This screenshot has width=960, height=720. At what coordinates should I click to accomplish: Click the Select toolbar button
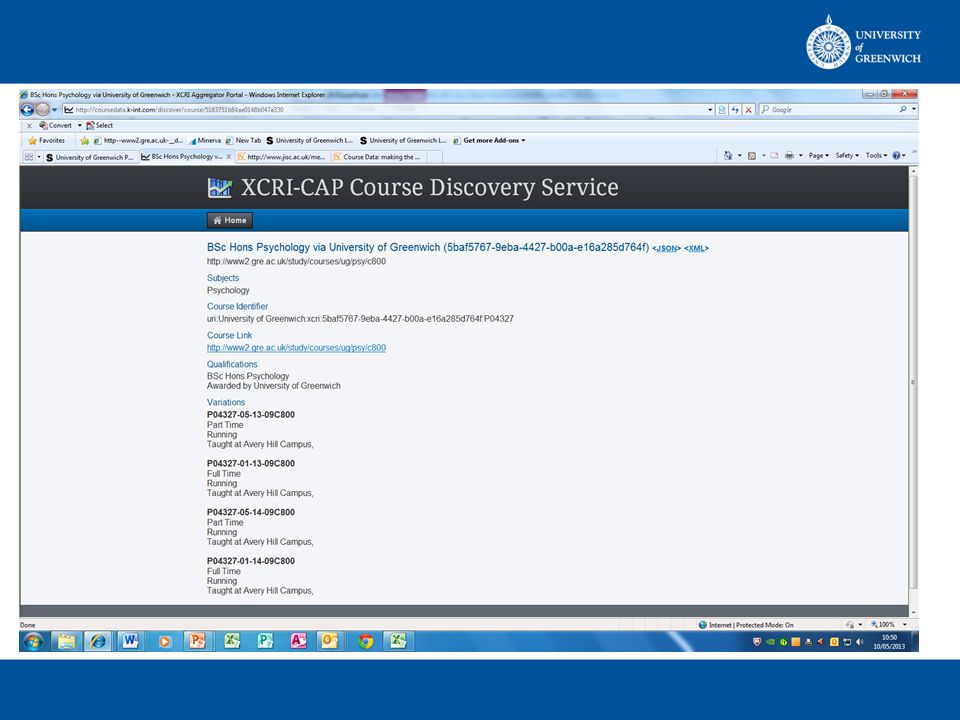pyautogui.click(x=99, y=126)
